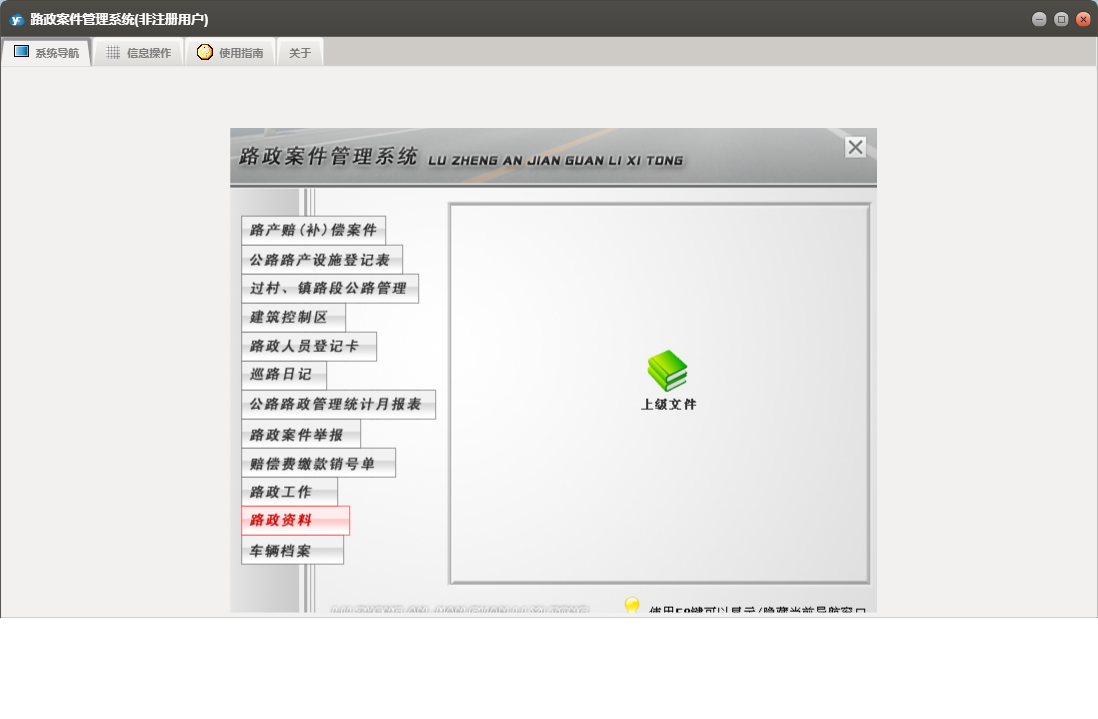Minimize the main window

point(1039,20)
